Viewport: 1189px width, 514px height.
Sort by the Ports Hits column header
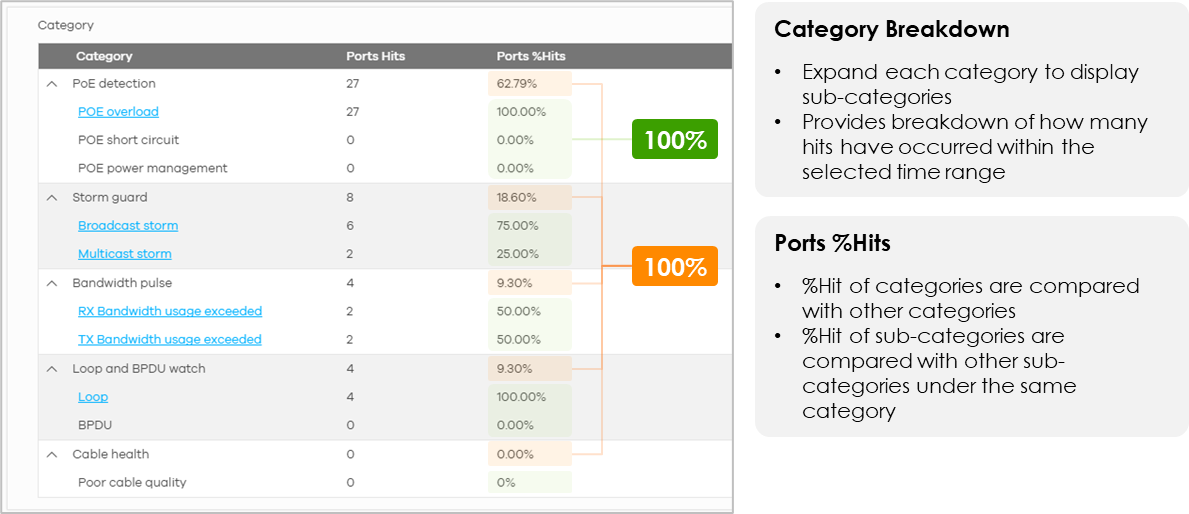point(375,56)
